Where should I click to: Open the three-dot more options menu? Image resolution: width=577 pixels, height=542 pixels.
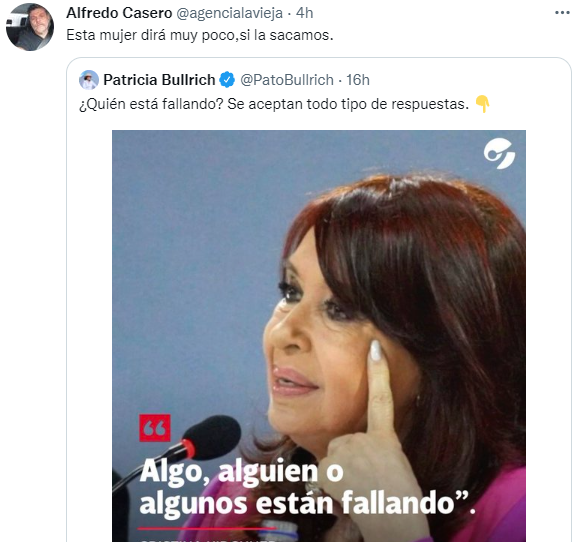coord(562,13)
